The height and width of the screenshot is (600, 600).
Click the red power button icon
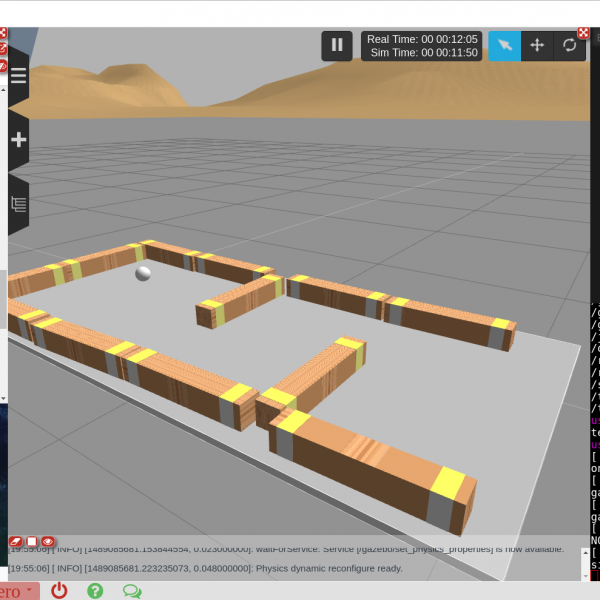pos(59,590)
